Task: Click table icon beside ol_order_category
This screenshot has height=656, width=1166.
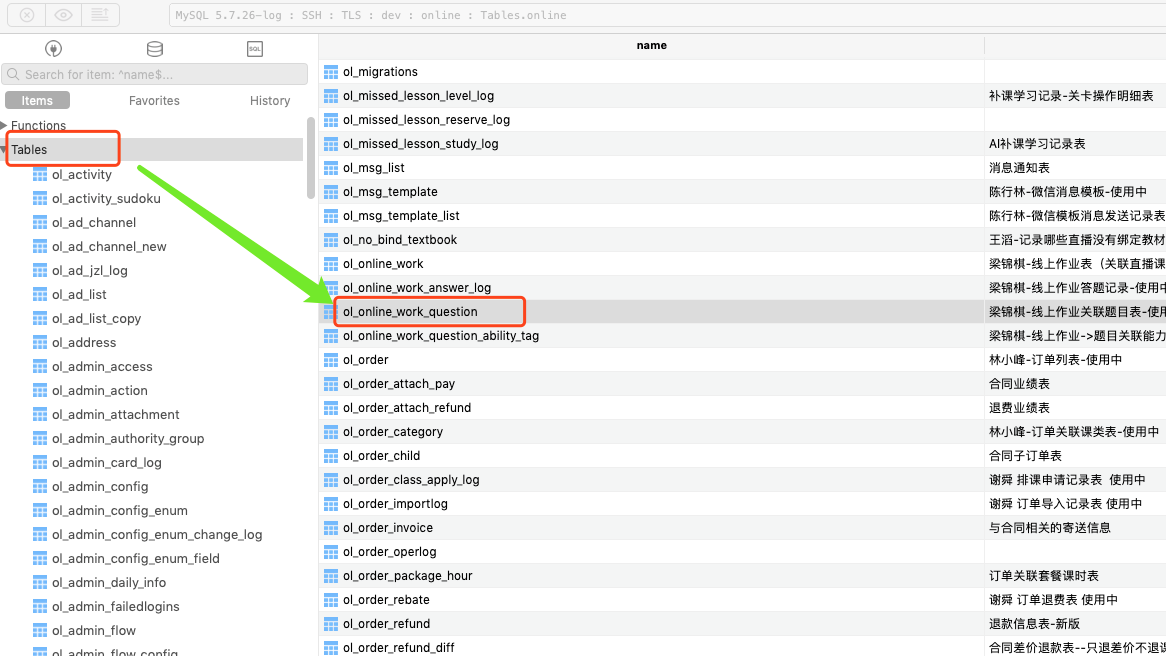Action: (x=331, y=432)
